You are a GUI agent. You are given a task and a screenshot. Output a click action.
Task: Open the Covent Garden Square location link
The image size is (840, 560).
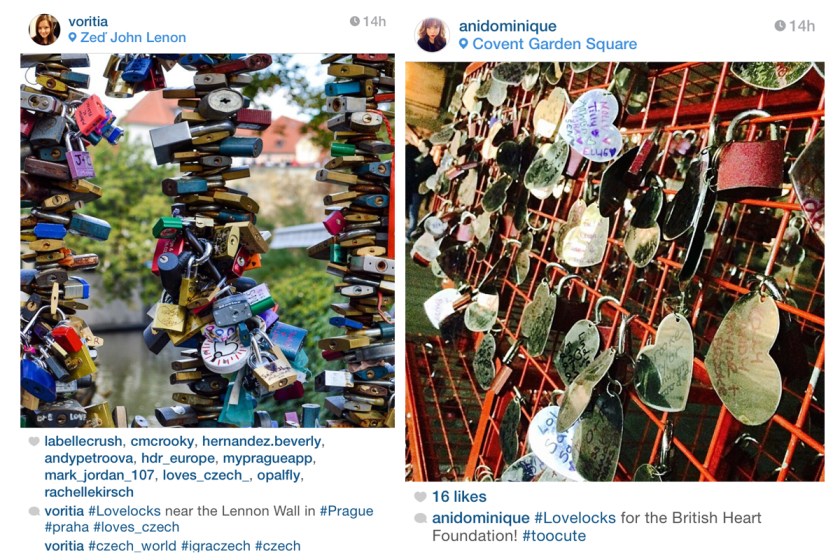click(554, 44)
